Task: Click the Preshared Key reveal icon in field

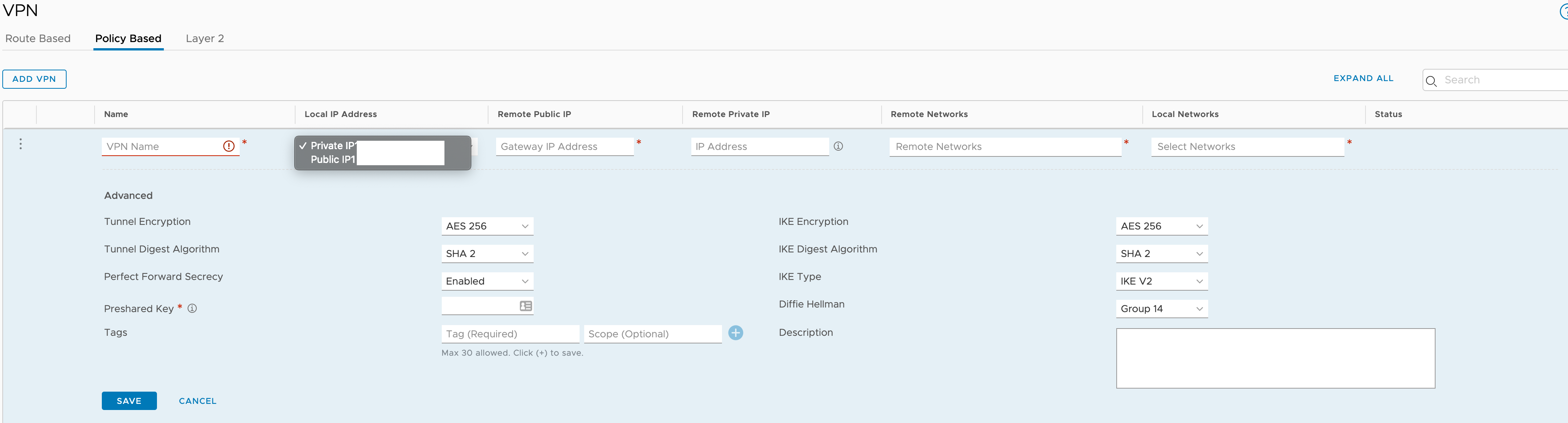Action: pos(525,306)
